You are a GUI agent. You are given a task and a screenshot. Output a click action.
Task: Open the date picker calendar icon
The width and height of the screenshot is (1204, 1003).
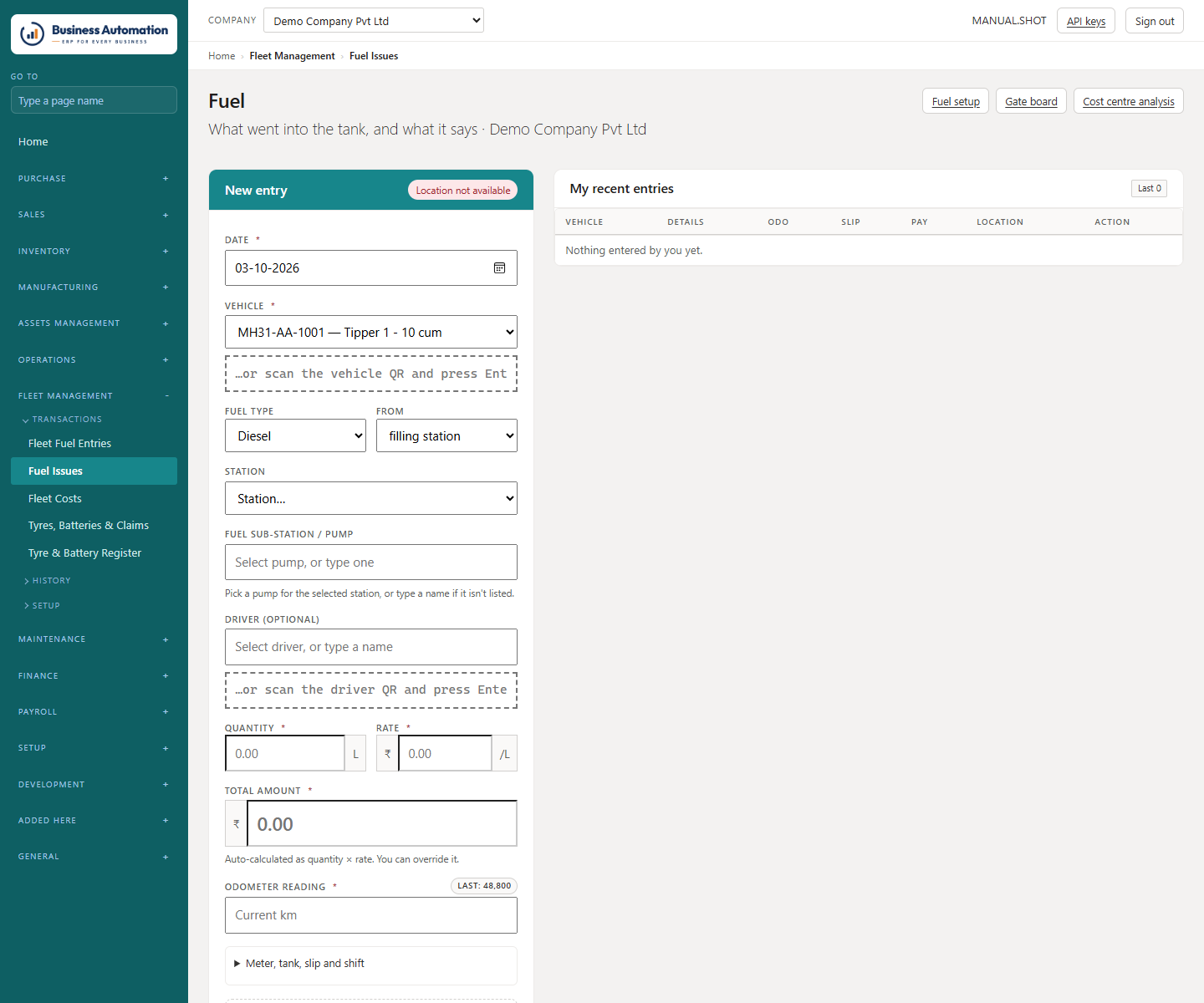499,268
